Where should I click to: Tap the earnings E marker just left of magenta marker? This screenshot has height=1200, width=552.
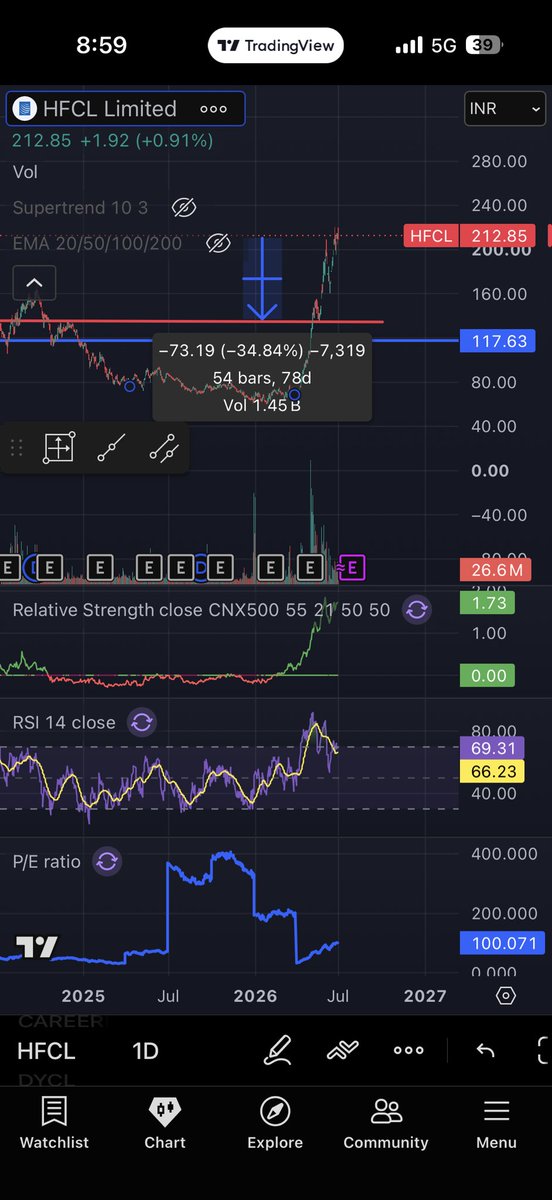(311, 568)
